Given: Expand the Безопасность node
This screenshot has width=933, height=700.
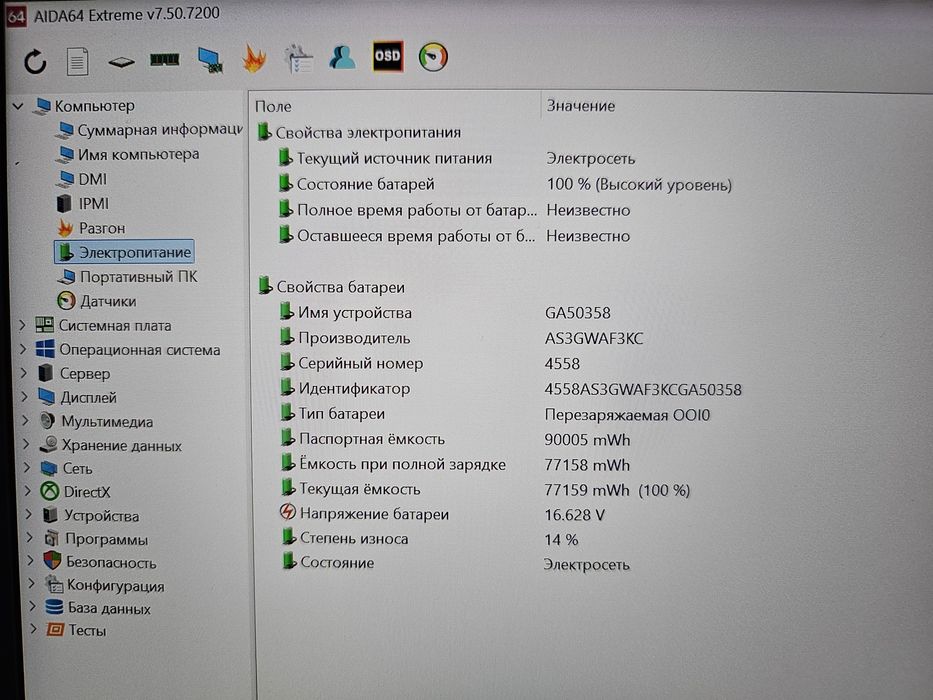Looking at the screenshot, I should [x=31, y=561].
